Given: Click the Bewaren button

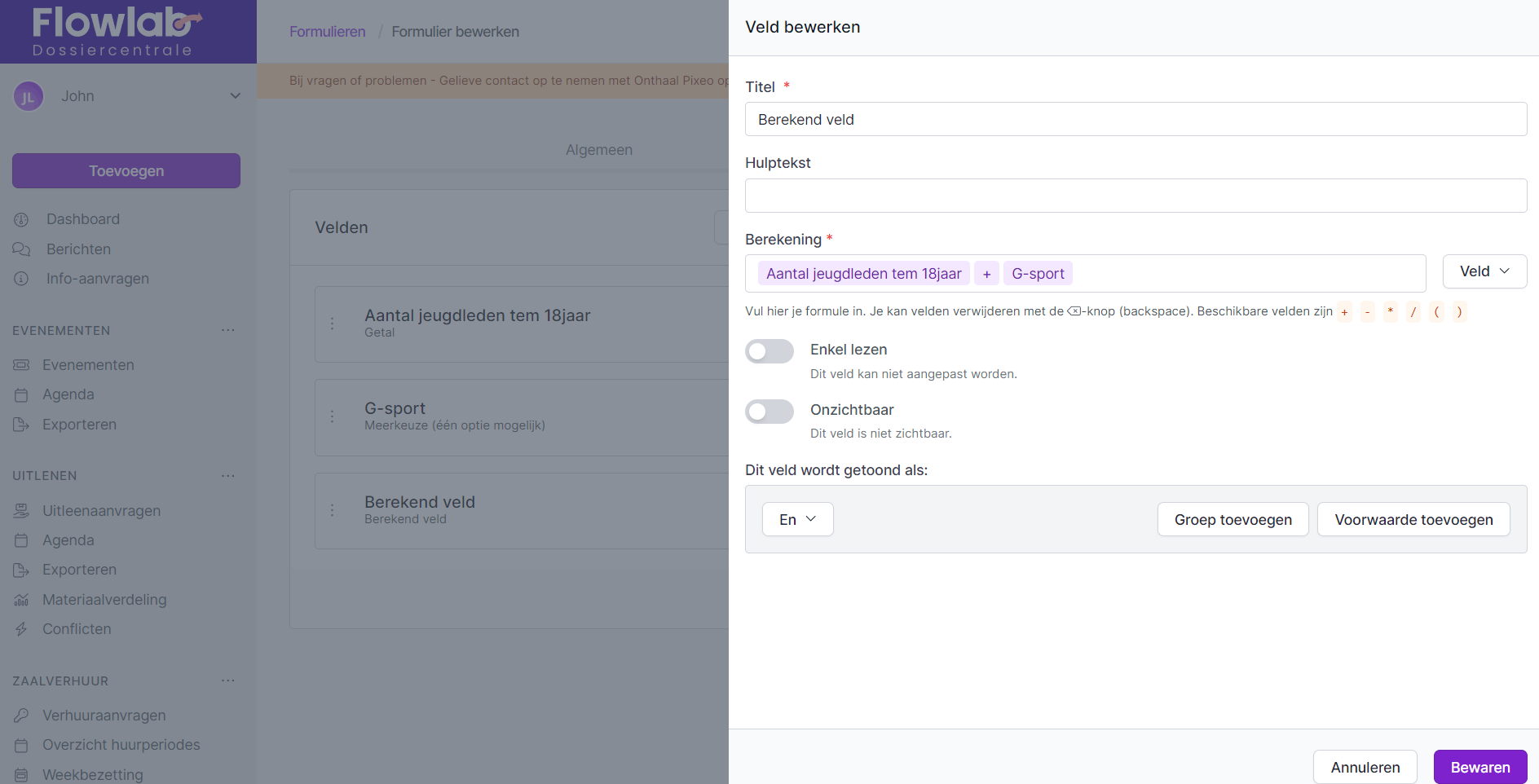Looking at the screenshot, I should pos(1479,767).
